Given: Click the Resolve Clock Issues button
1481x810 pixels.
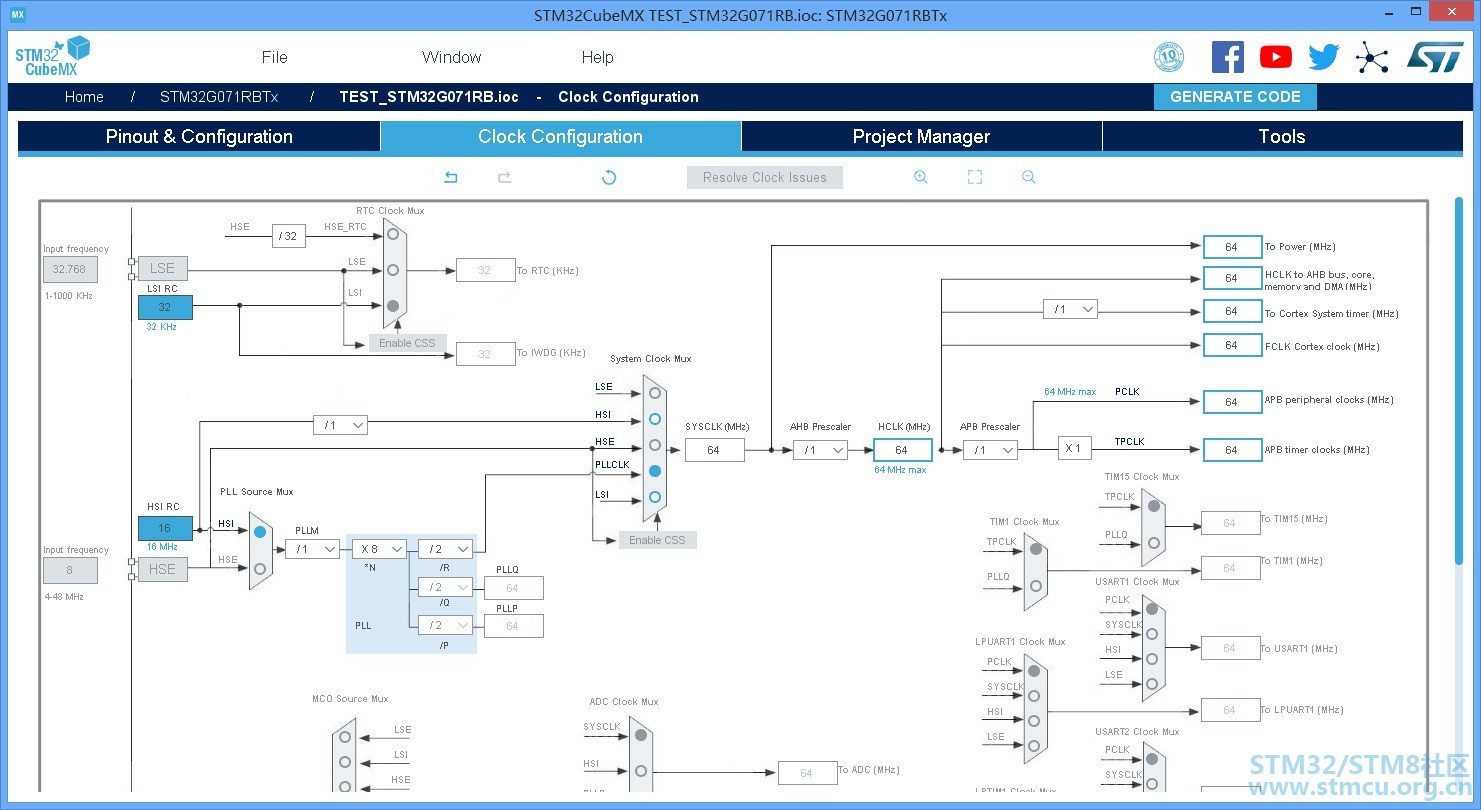Looking at the screenshot, I should click(x=765, y=177).
